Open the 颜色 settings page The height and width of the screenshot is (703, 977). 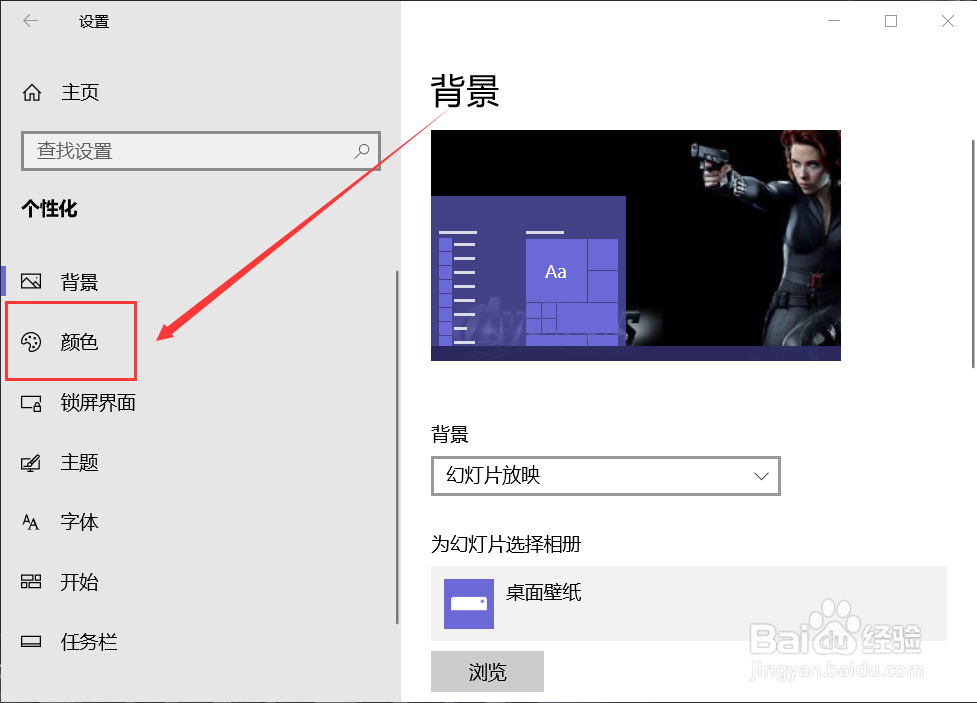(x=199, y=342)
